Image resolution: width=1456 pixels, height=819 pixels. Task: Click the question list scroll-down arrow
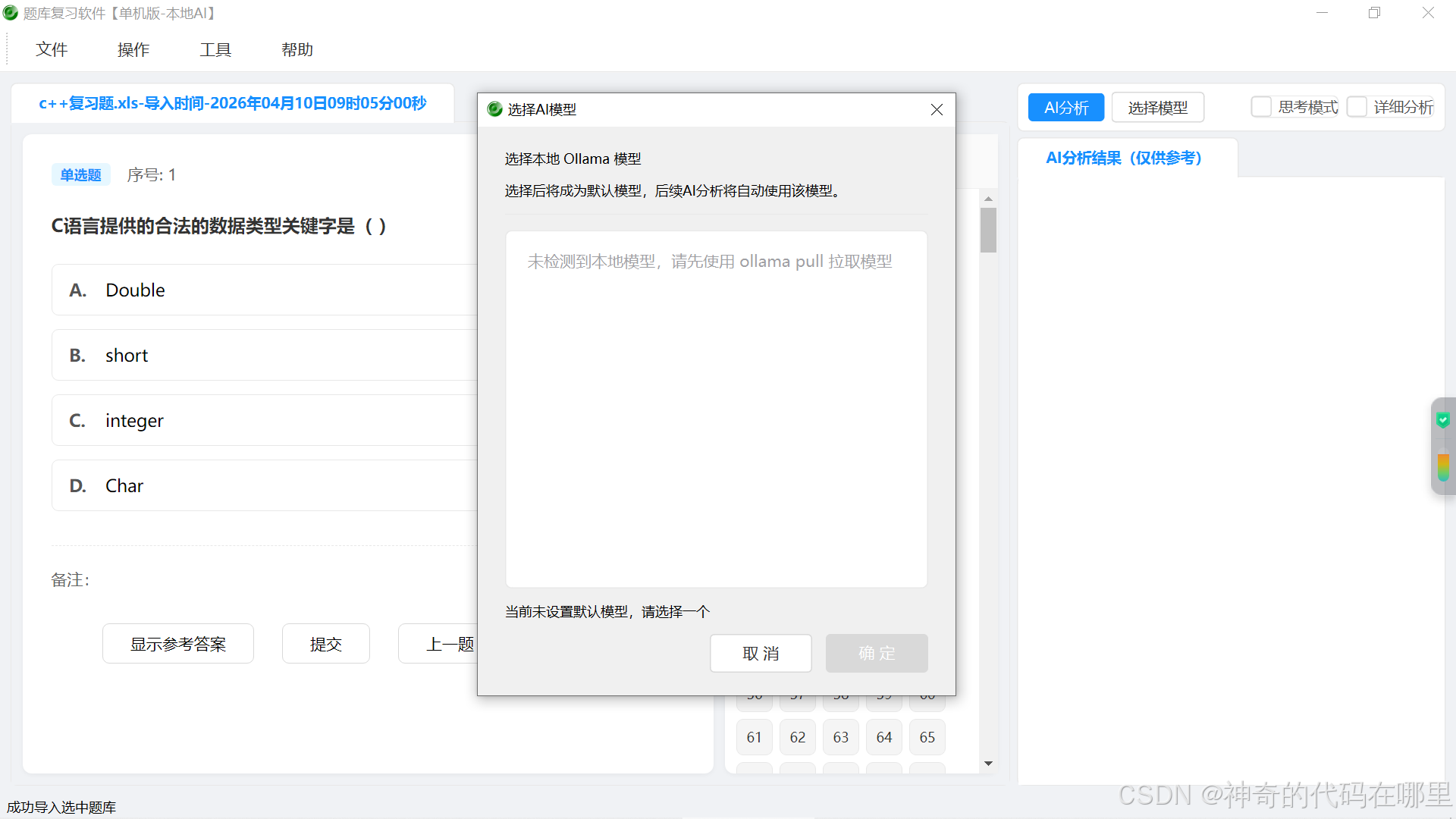coord(988,764)
